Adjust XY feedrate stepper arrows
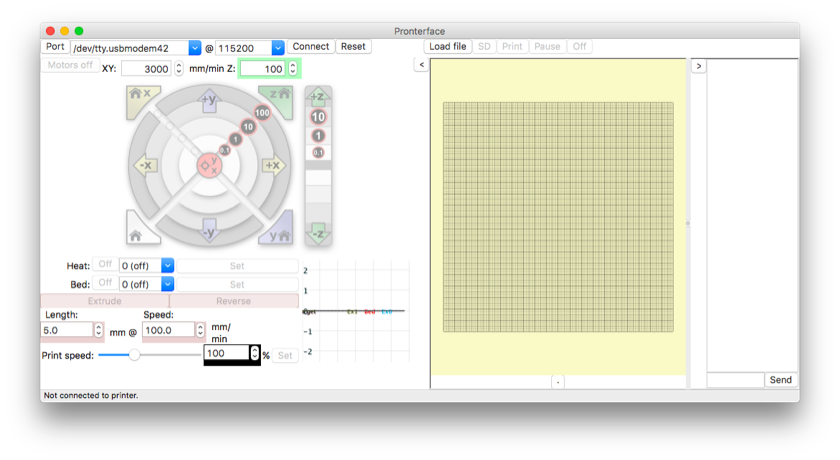 [x=179, y=69]
